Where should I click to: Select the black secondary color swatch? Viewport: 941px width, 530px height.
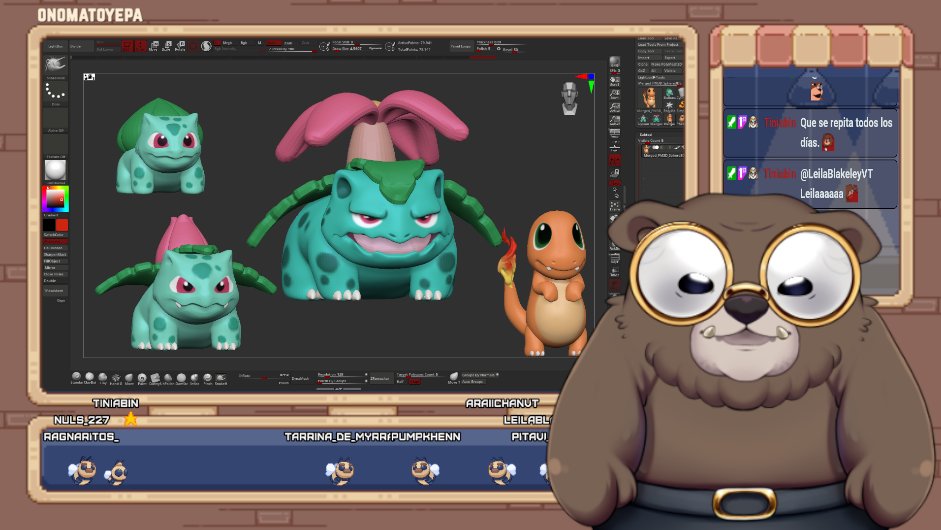(49, 225)
